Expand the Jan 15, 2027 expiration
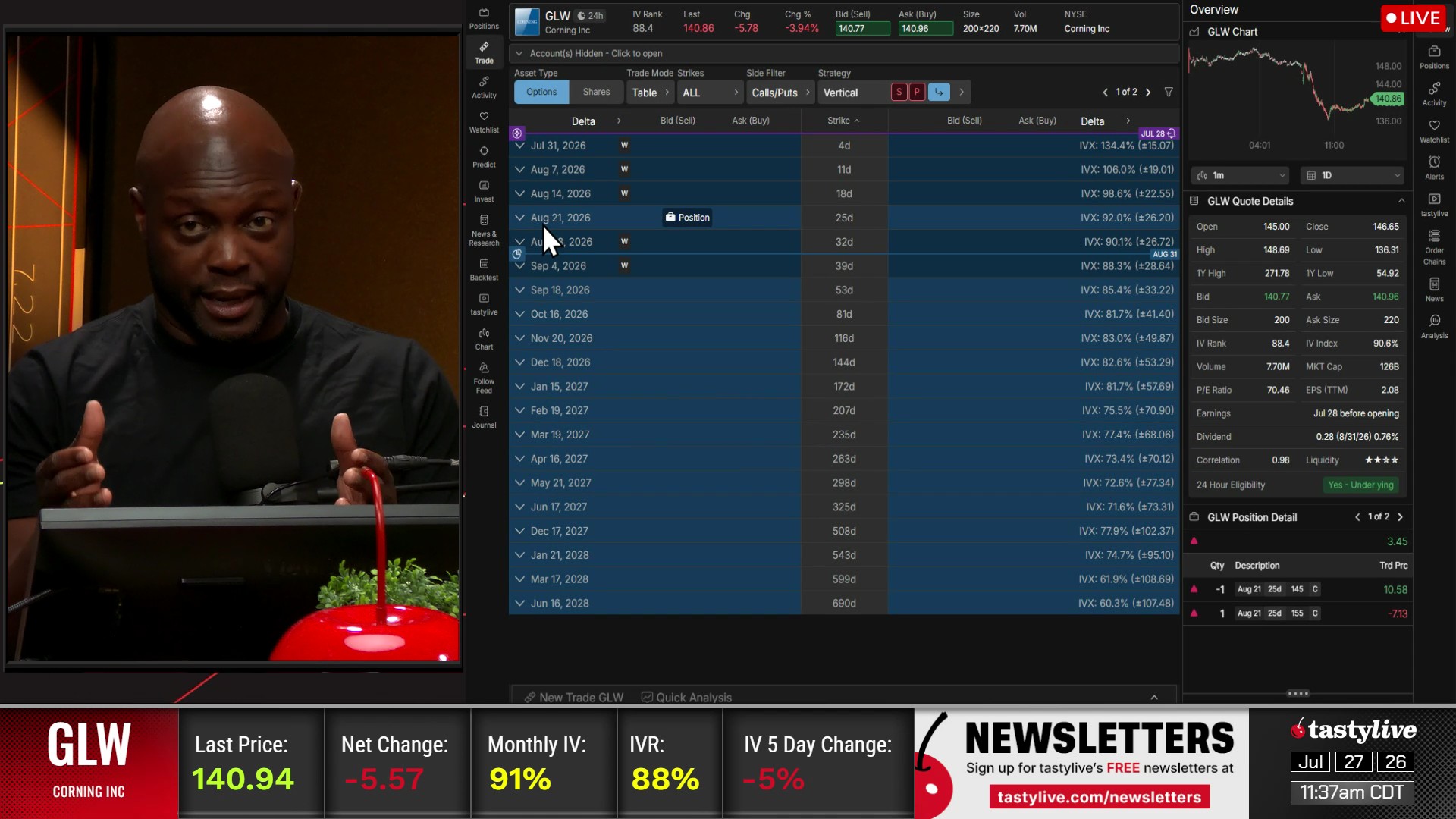The width and height of the screenshot is (1456, 819). [519, 387]
